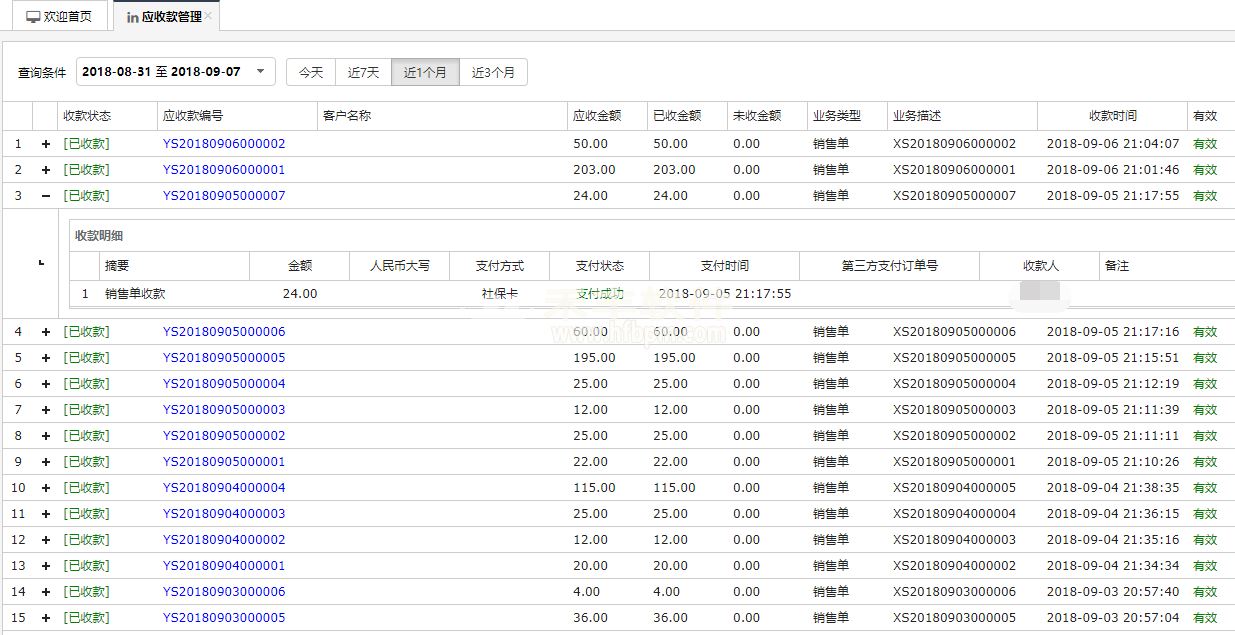Select the 应收款管理 tab
1235x635 pixels.
163,17
